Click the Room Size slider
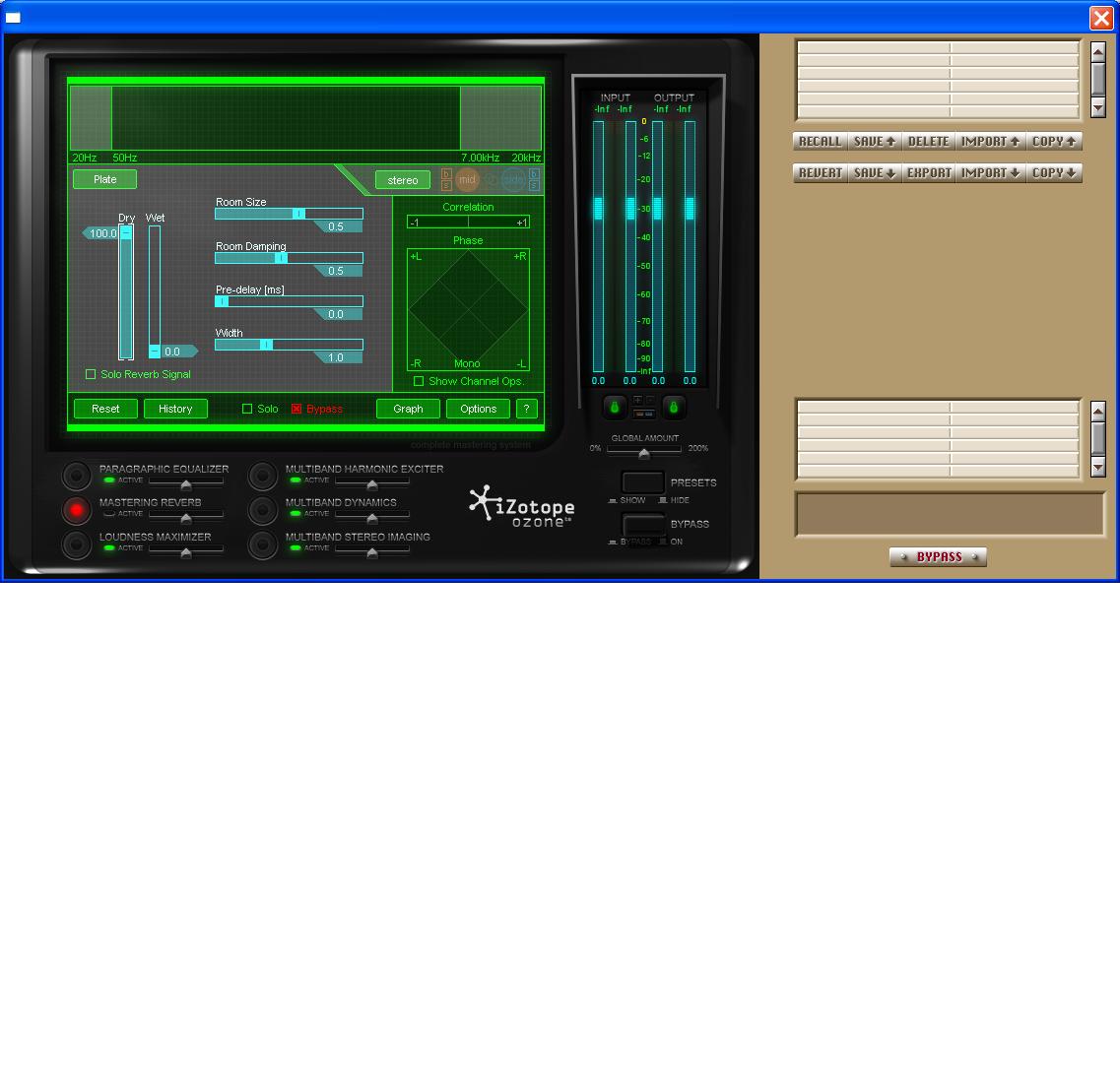This screenshot has height=1088, width=1120. coord(290,214)
